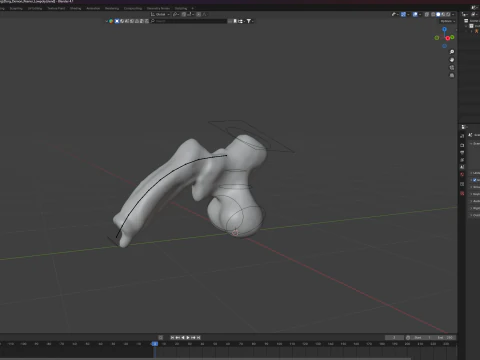Jump to the first frame
The width and height of the screenshot is (480, 360).
coord(172,338)
